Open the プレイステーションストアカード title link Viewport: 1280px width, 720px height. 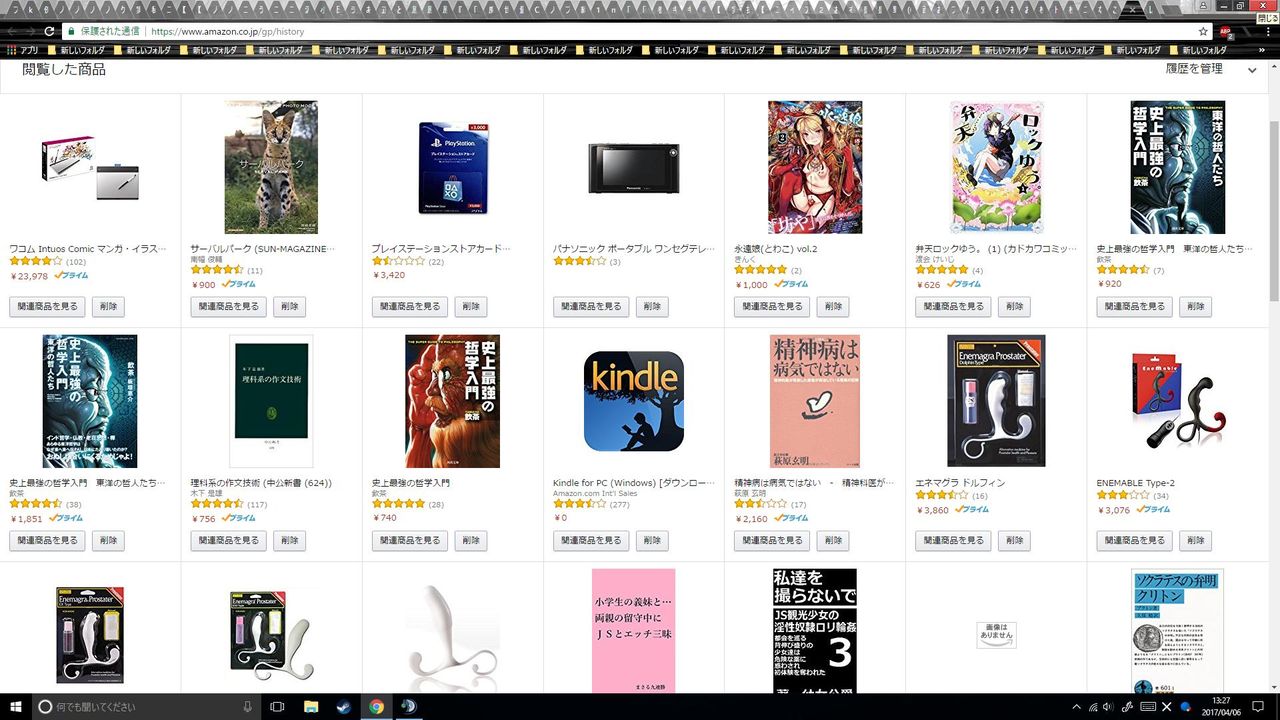point(442,248)
